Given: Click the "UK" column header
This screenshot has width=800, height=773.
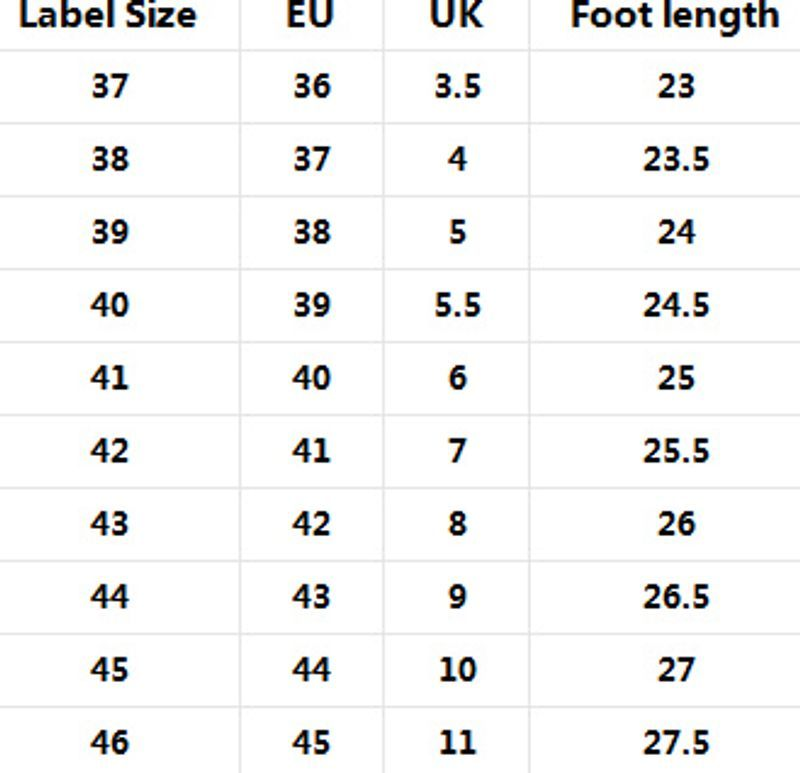Looking at the screenshot, I should click(x=456, y=15).
